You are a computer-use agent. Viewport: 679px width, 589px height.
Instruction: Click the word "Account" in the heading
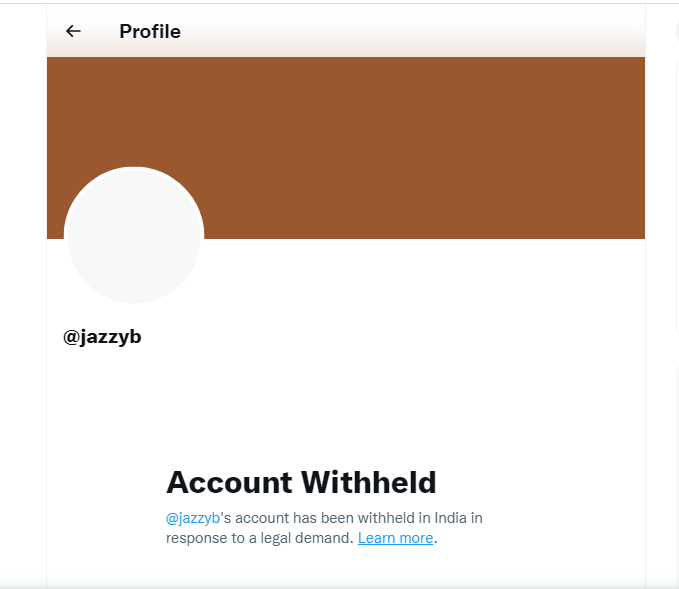(x=229, y=482)
